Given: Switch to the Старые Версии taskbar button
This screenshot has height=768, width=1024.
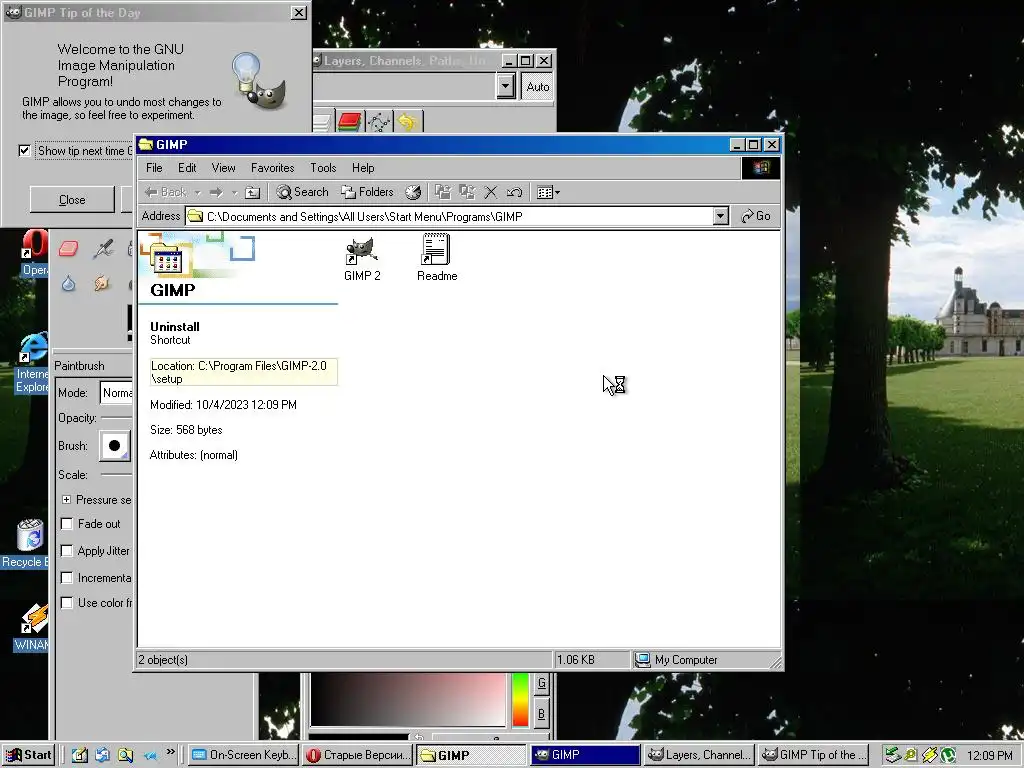Looking at the screenshot, I should 358,755.
